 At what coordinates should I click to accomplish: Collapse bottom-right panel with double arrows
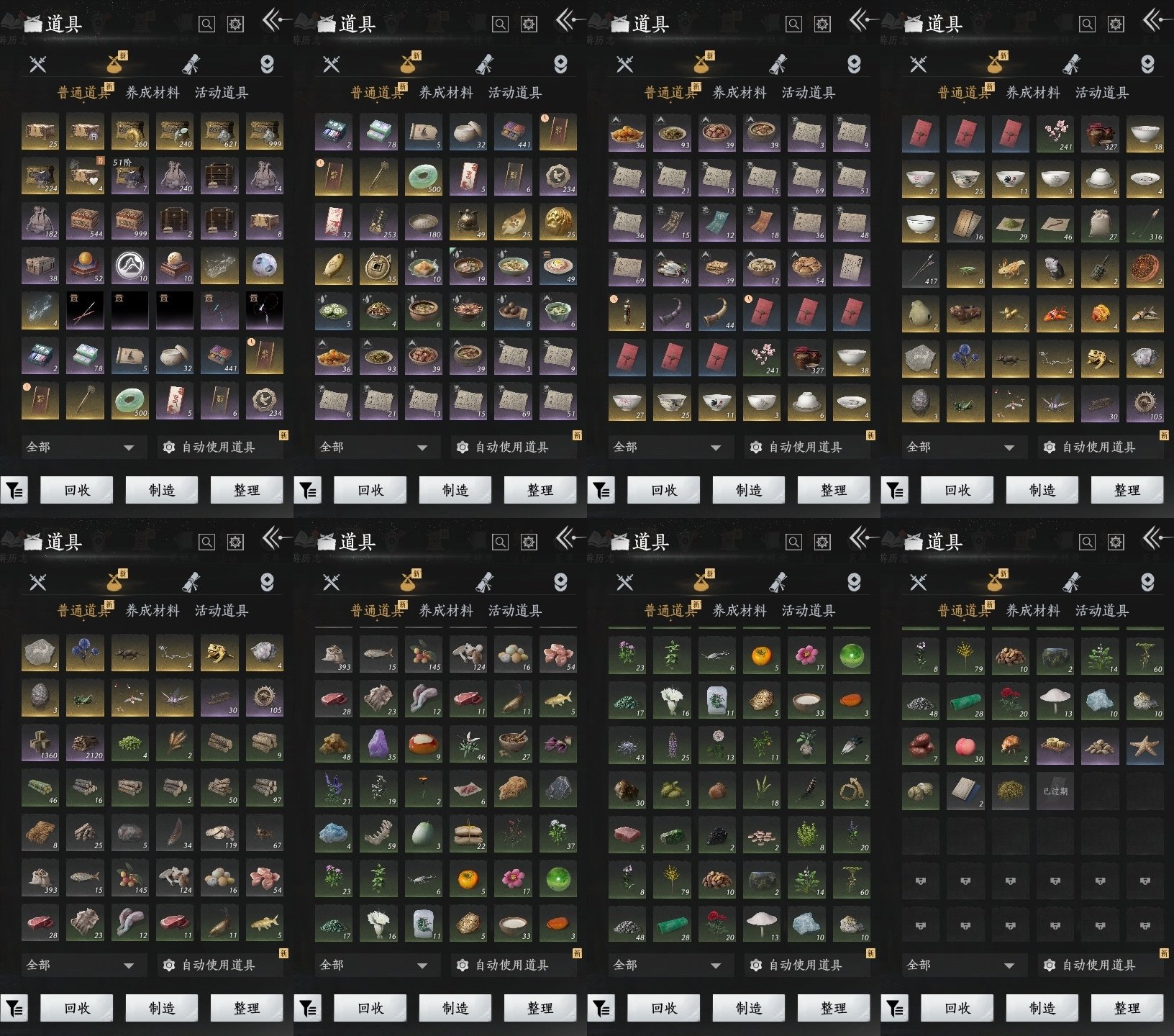(x=1155, y=537)
